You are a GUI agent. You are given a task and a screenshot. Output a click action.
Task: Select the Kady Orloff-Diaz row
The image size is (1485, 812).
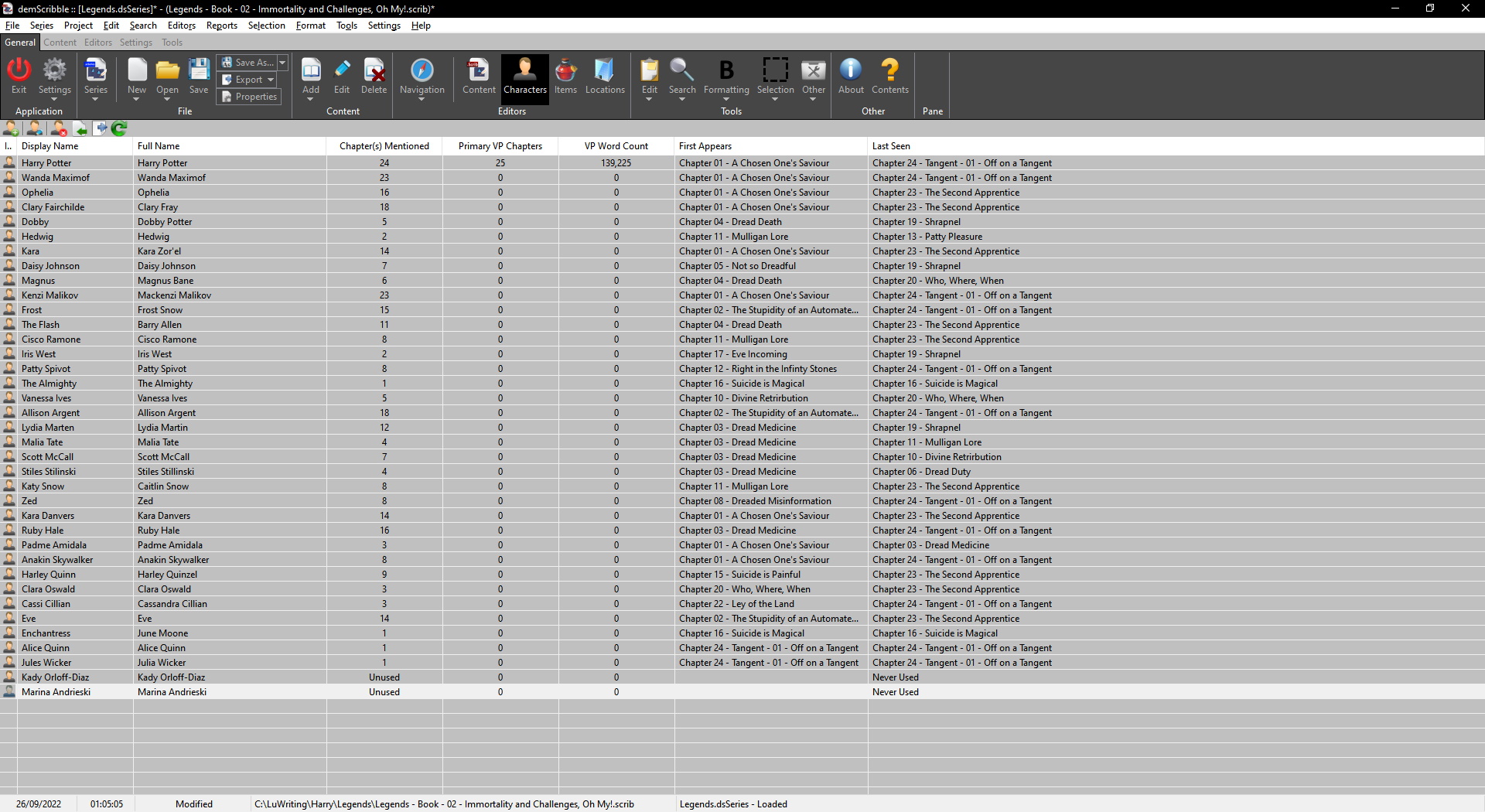tap(742, 677)
